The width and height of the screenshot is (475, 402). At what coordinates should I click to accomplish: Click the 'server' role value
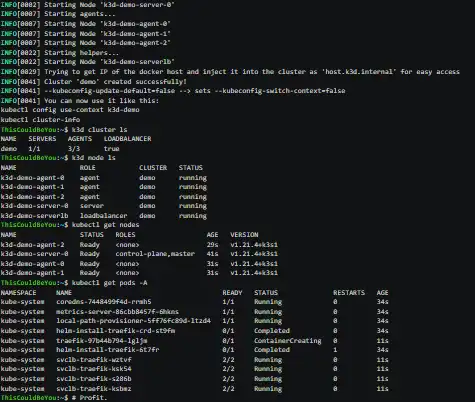click(x=92, y=206)
